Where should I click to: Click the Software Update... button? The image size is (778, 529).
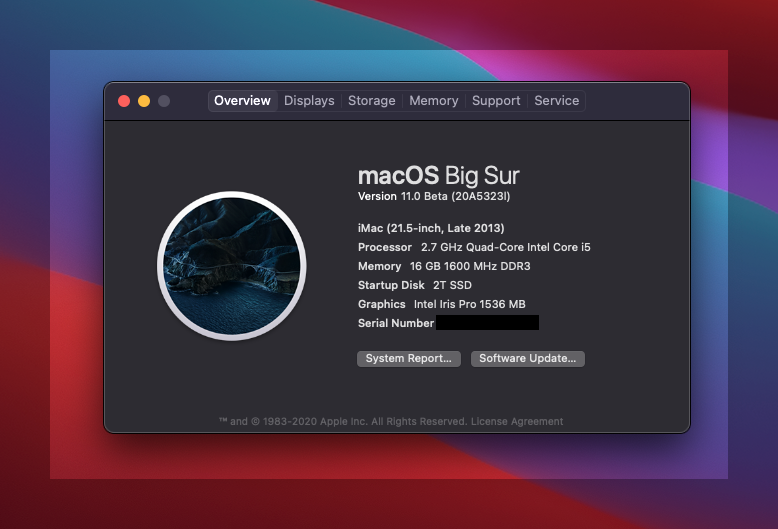point(527,359)
